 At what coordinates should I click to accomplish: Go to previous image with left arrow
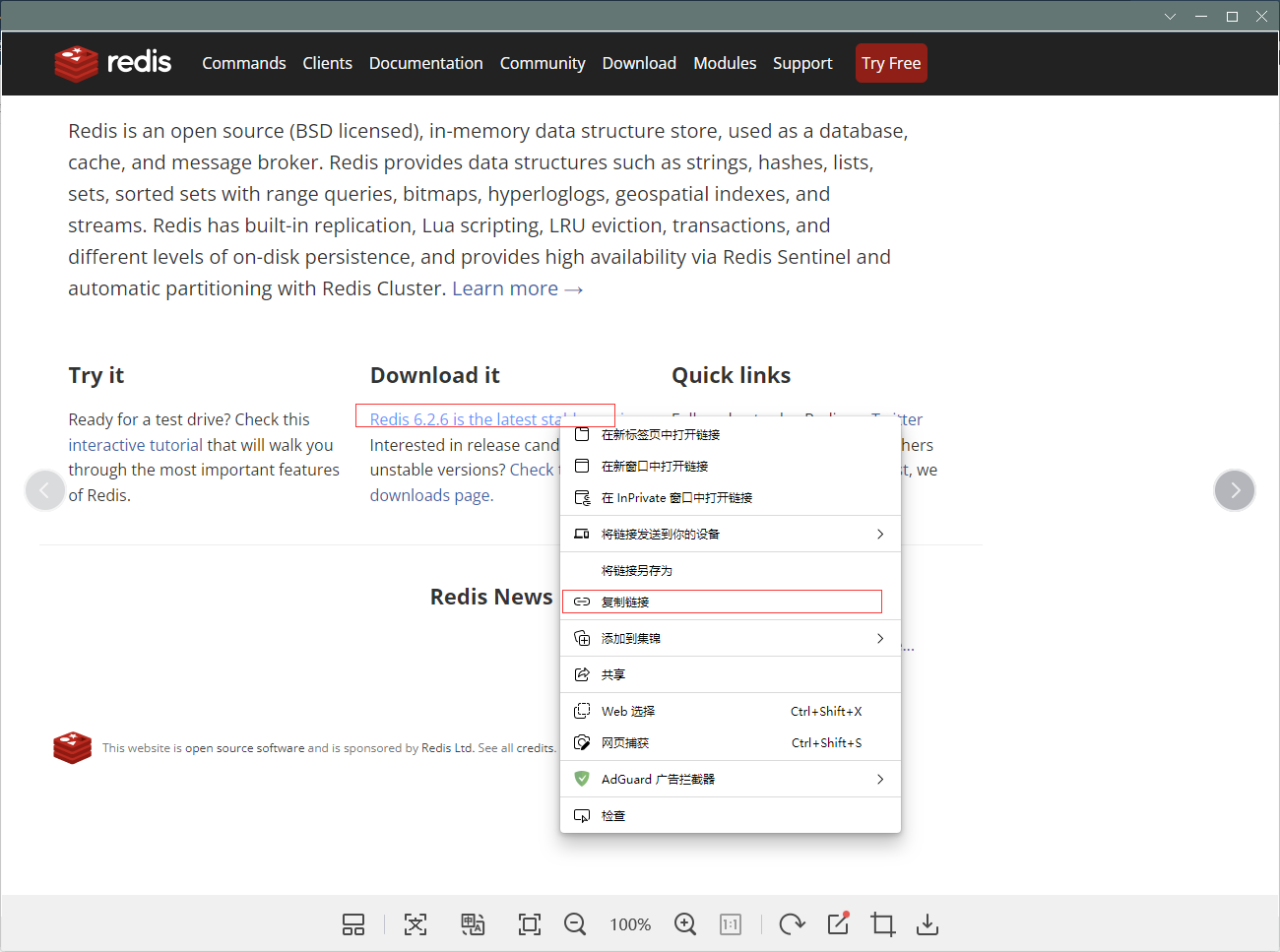pyautogui.click(x=44, y=490)
